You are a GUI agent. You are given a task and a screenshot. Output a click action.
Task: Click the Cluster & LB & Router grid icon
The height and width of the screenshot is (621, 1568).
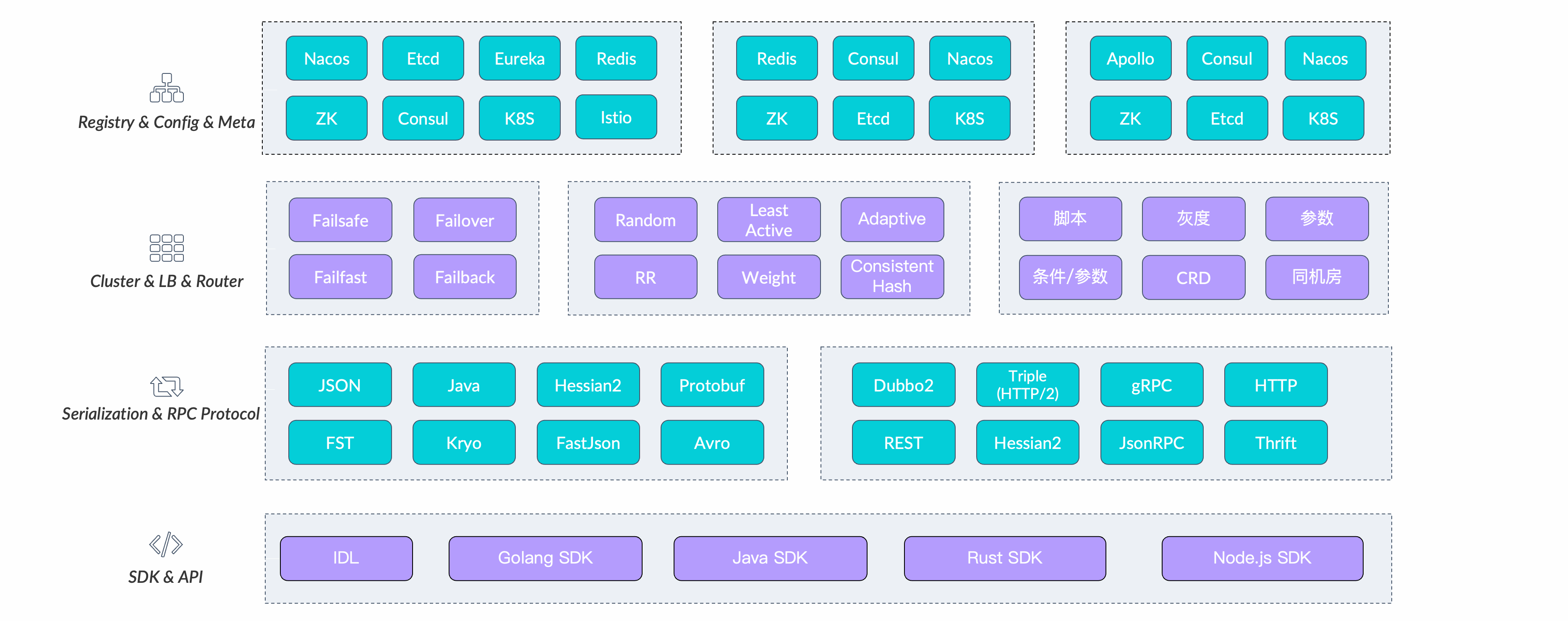tap(166, 247)
